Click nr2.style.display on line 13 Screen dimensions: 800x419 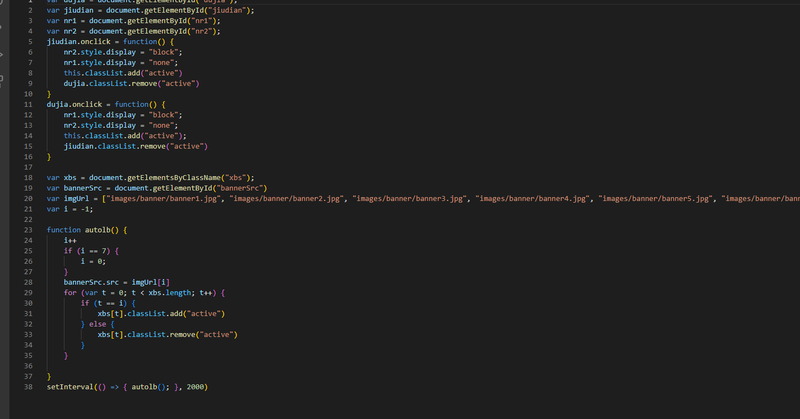tap(99, 126)
